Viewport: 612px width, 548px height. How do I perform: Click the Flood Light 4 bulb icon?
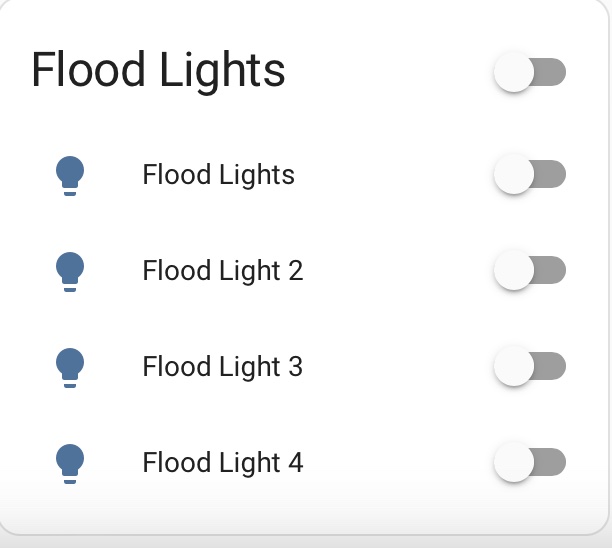[x=69, y=463]
